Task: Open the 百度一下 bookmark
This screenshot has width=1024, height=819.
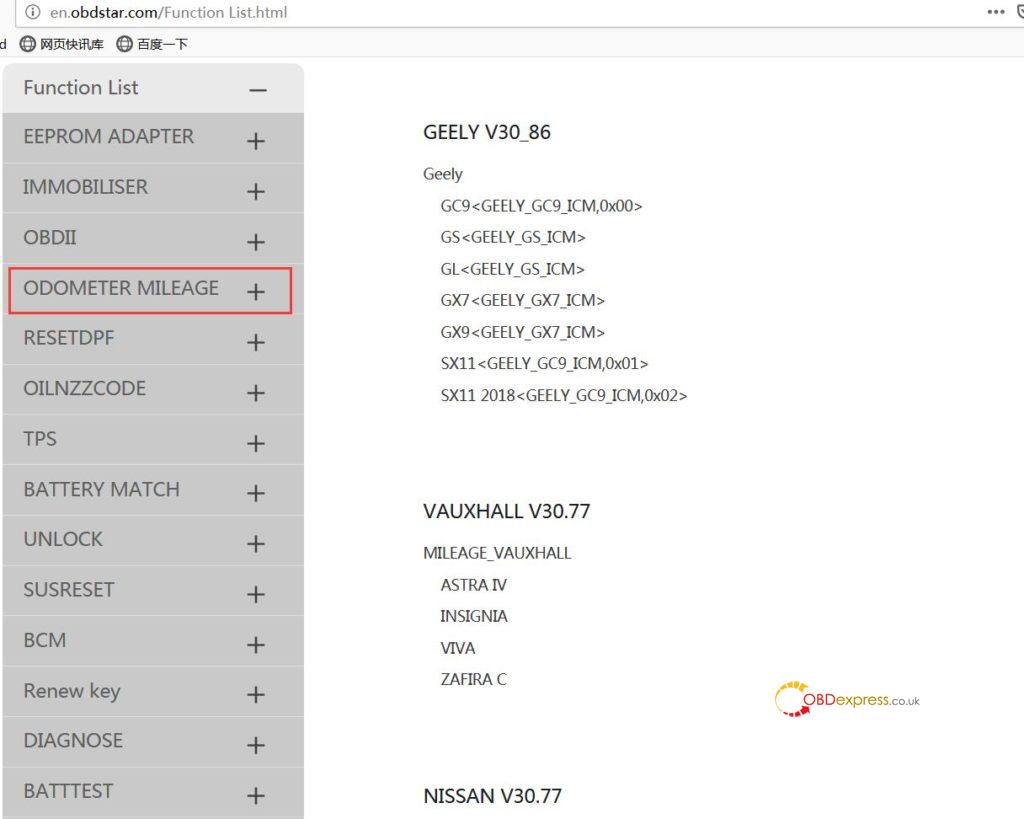Action: pyautogui.click(x=152, y=44)
